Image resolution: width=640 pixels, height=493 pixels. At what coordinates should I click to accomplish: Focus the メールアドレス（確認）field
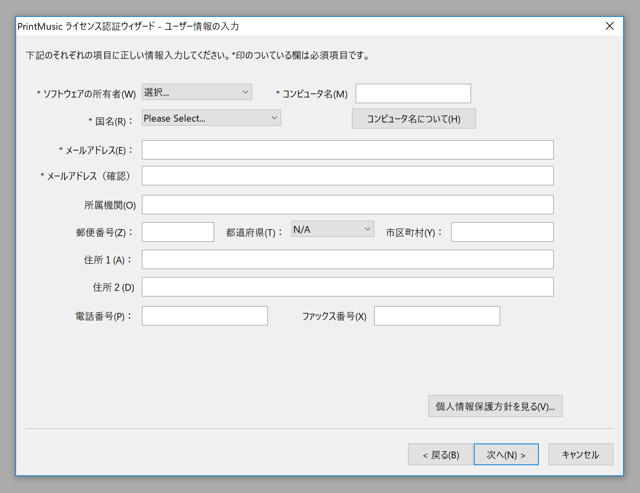tap(347, 176)
